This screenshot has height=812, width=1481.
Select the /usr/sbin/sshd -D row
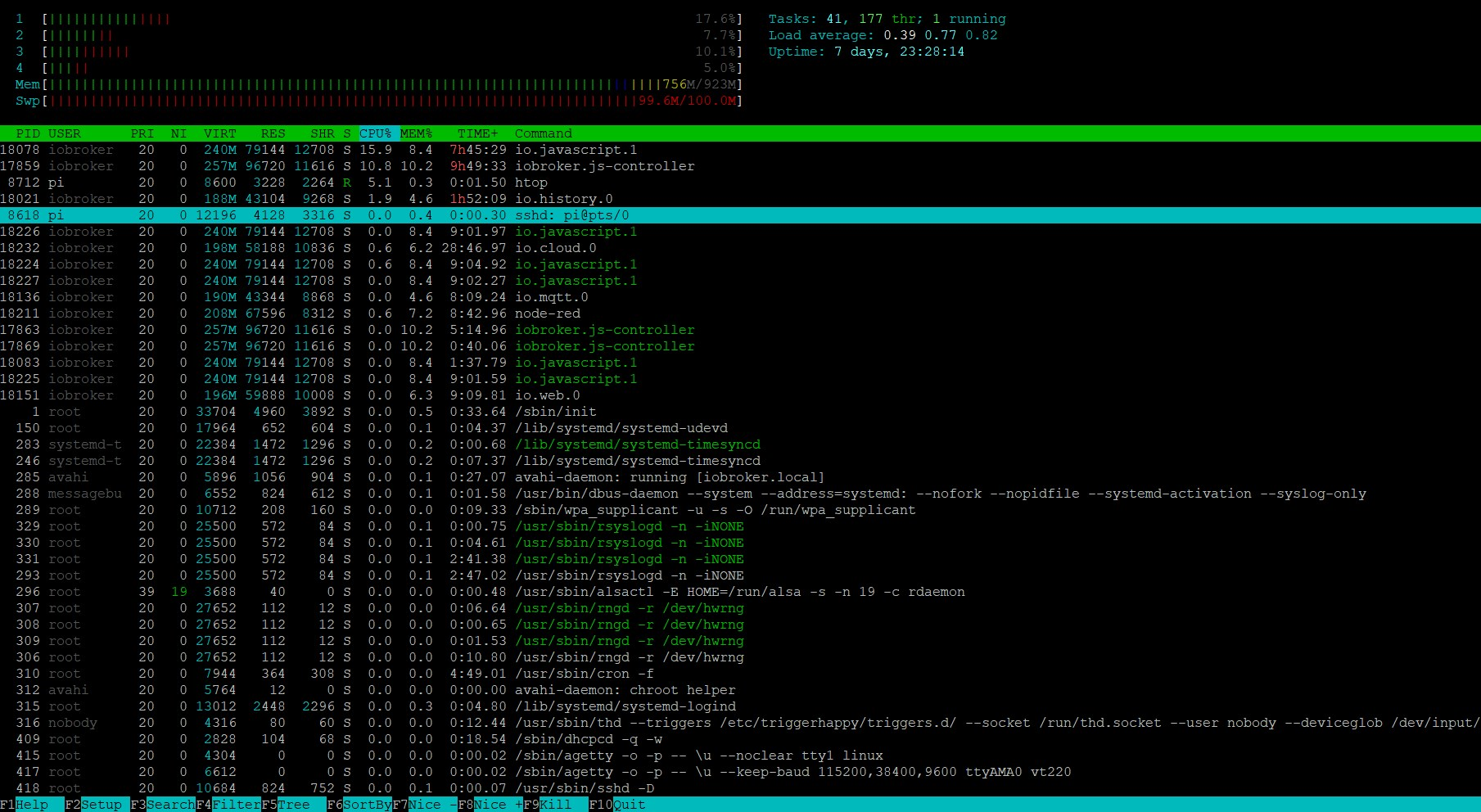[740, 788]
